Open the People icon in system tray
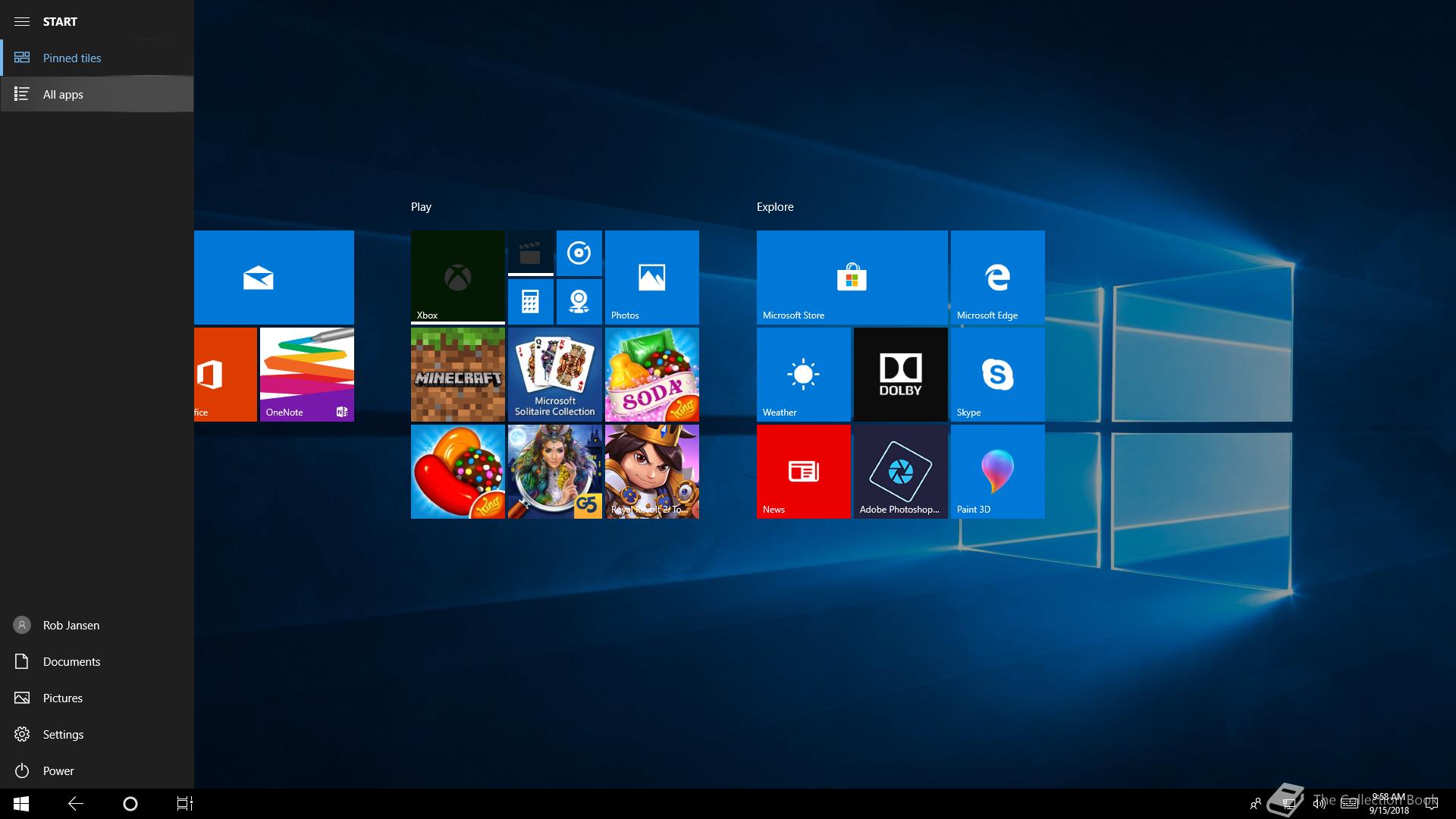1456x819 pixels. [x=1256, y=804]
